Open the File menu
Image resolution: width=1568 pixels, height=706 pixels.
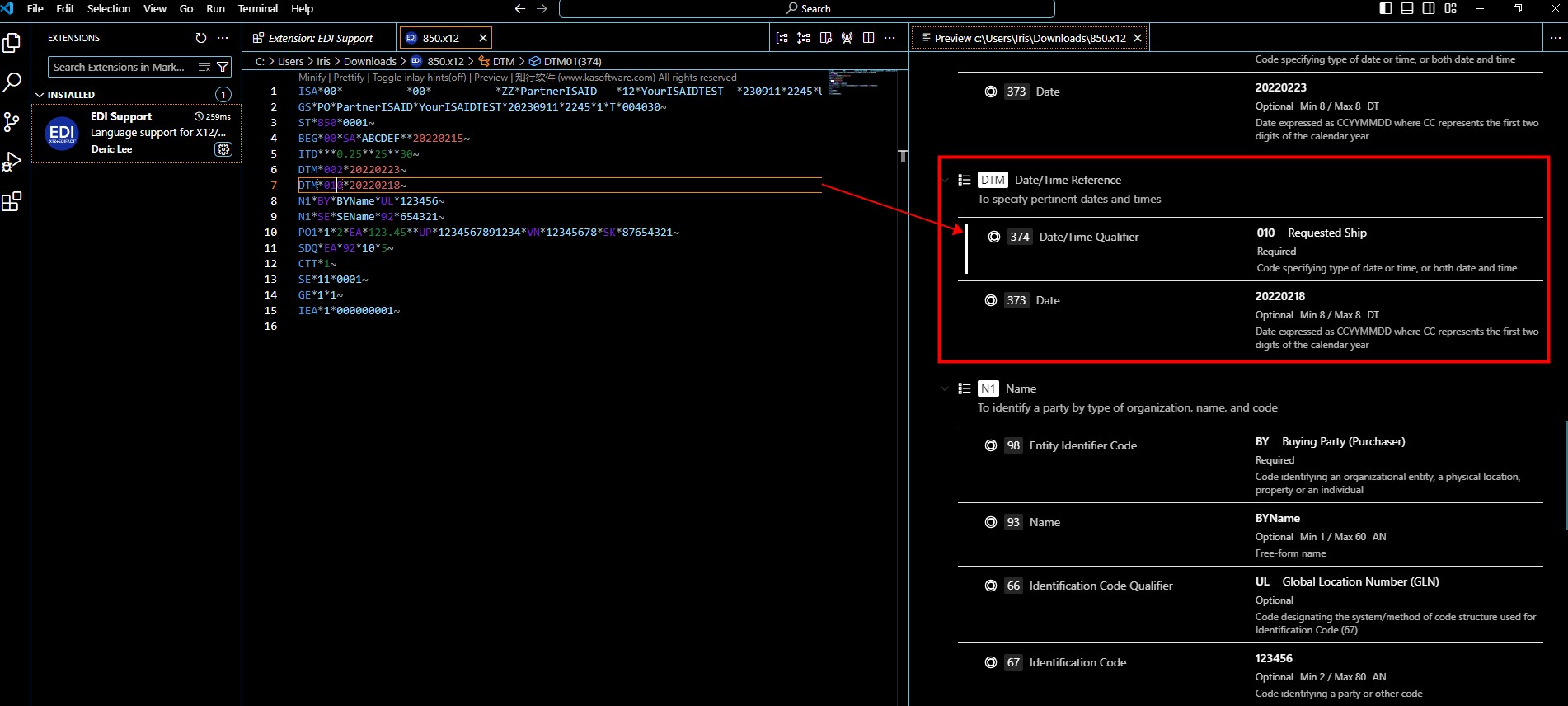(35, 8)
